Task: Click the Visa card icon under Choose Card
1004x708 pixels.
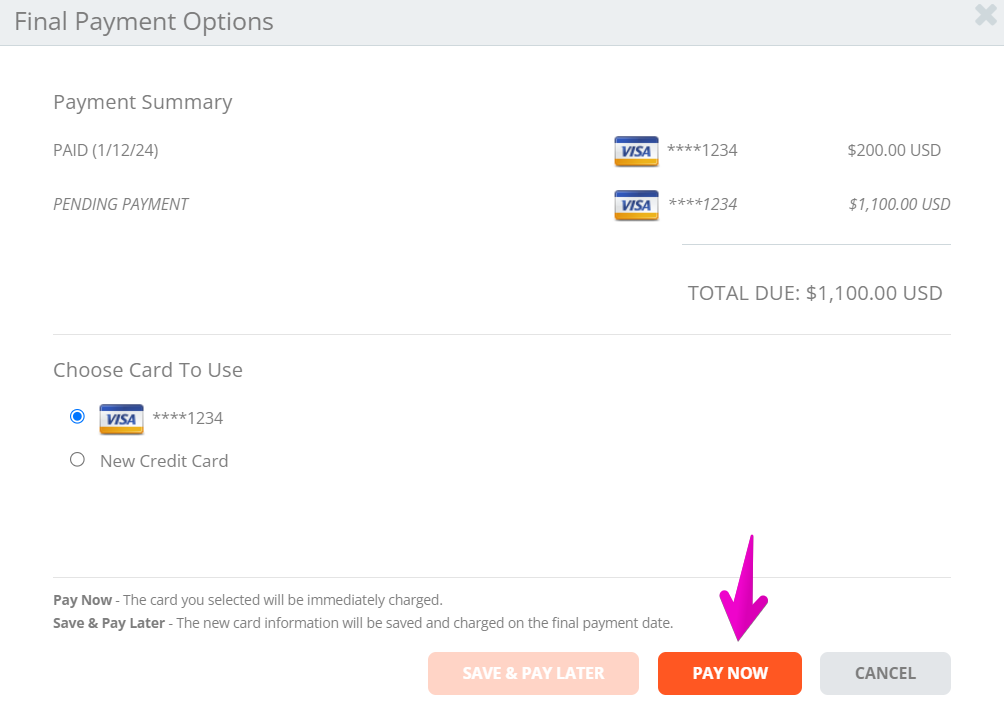Action: [x=121, y=419]
